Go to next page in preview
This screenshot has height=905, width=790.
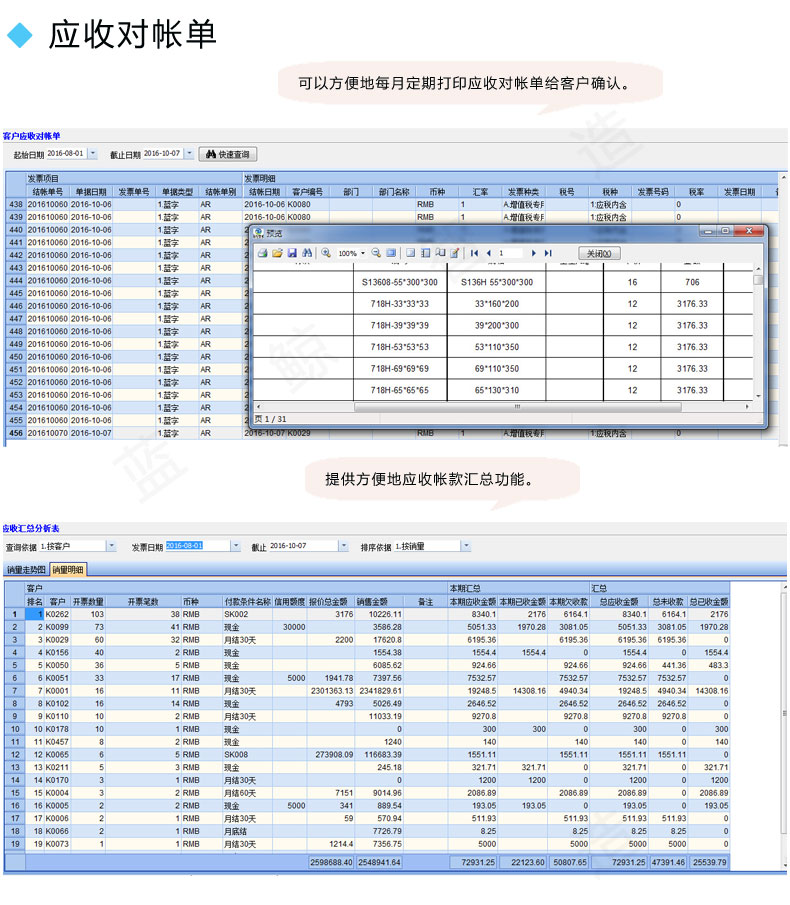point(534,253)
